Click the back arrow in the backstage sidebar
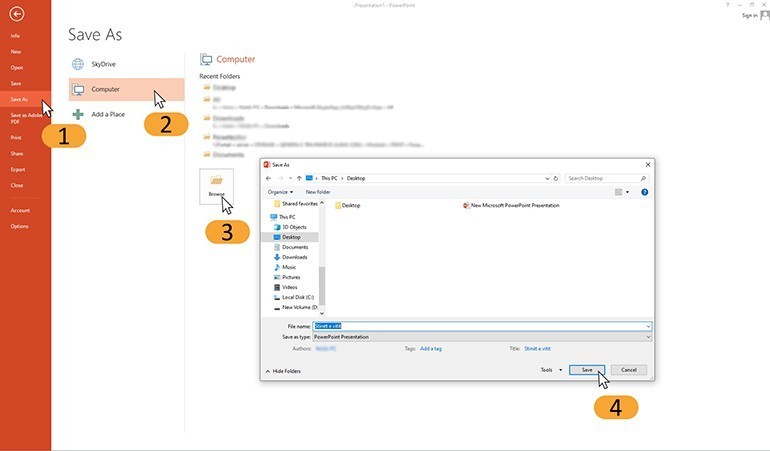The width and height of the screenshot is (770, 451). point(16,14)
